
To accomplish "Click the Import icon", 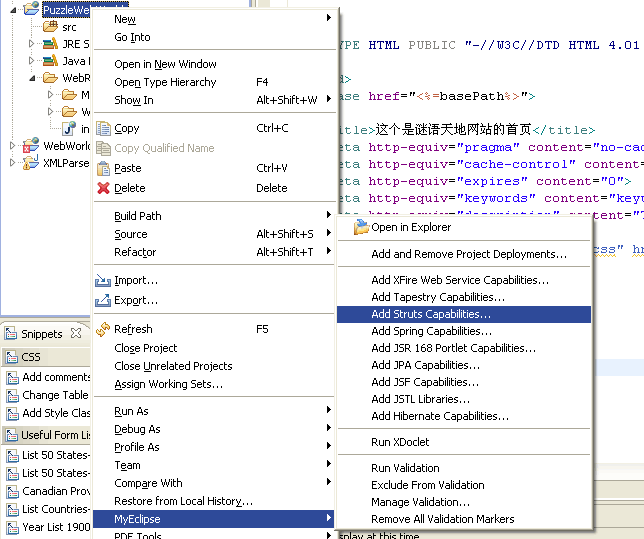I will pos(103,281).
